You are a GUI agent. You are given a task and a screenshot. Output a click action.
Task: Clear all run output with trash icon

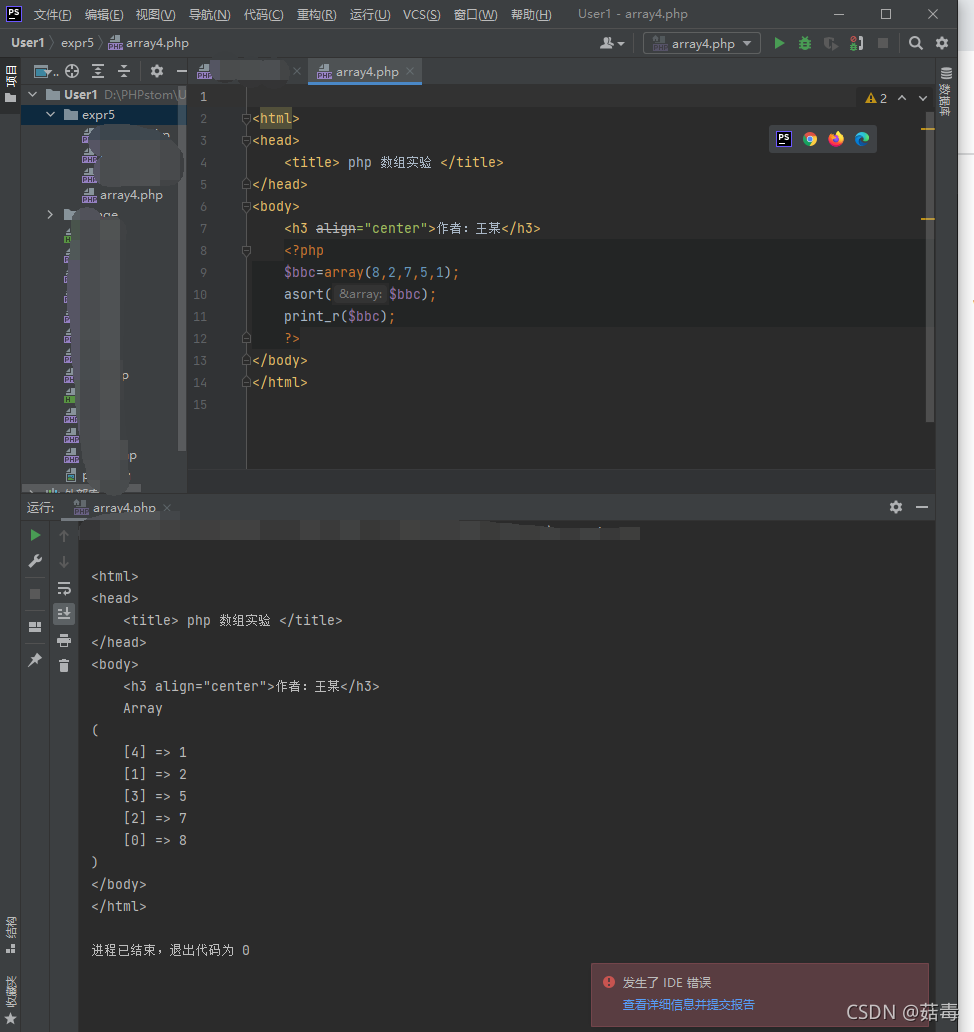(64, 666)
